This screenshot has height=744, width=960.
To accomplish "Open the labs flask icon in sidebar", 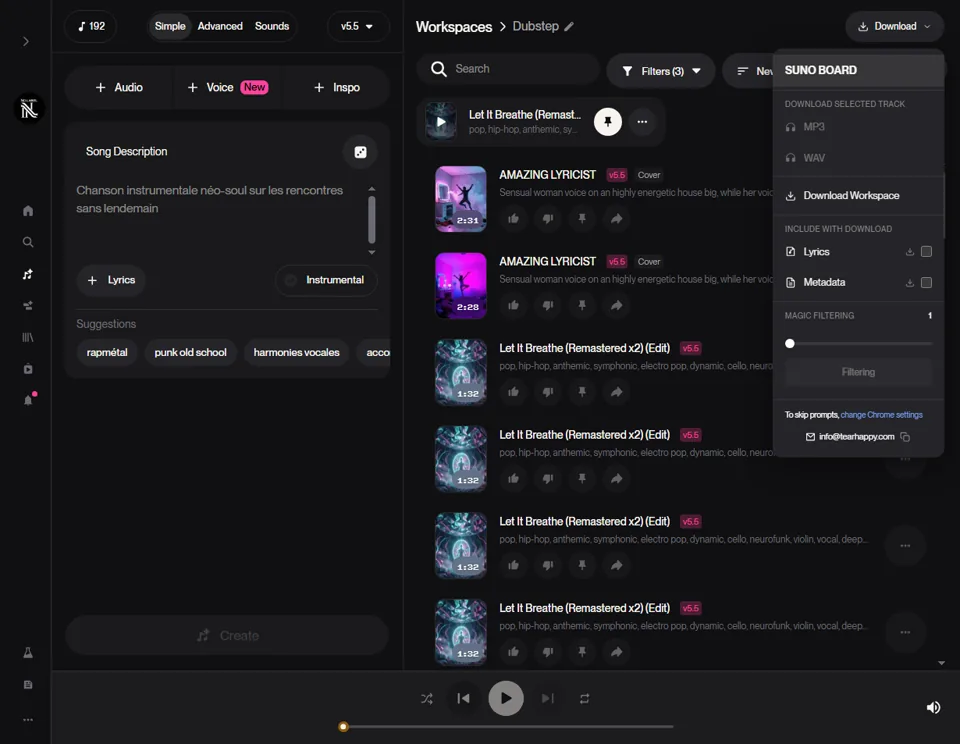I will 28,653.
